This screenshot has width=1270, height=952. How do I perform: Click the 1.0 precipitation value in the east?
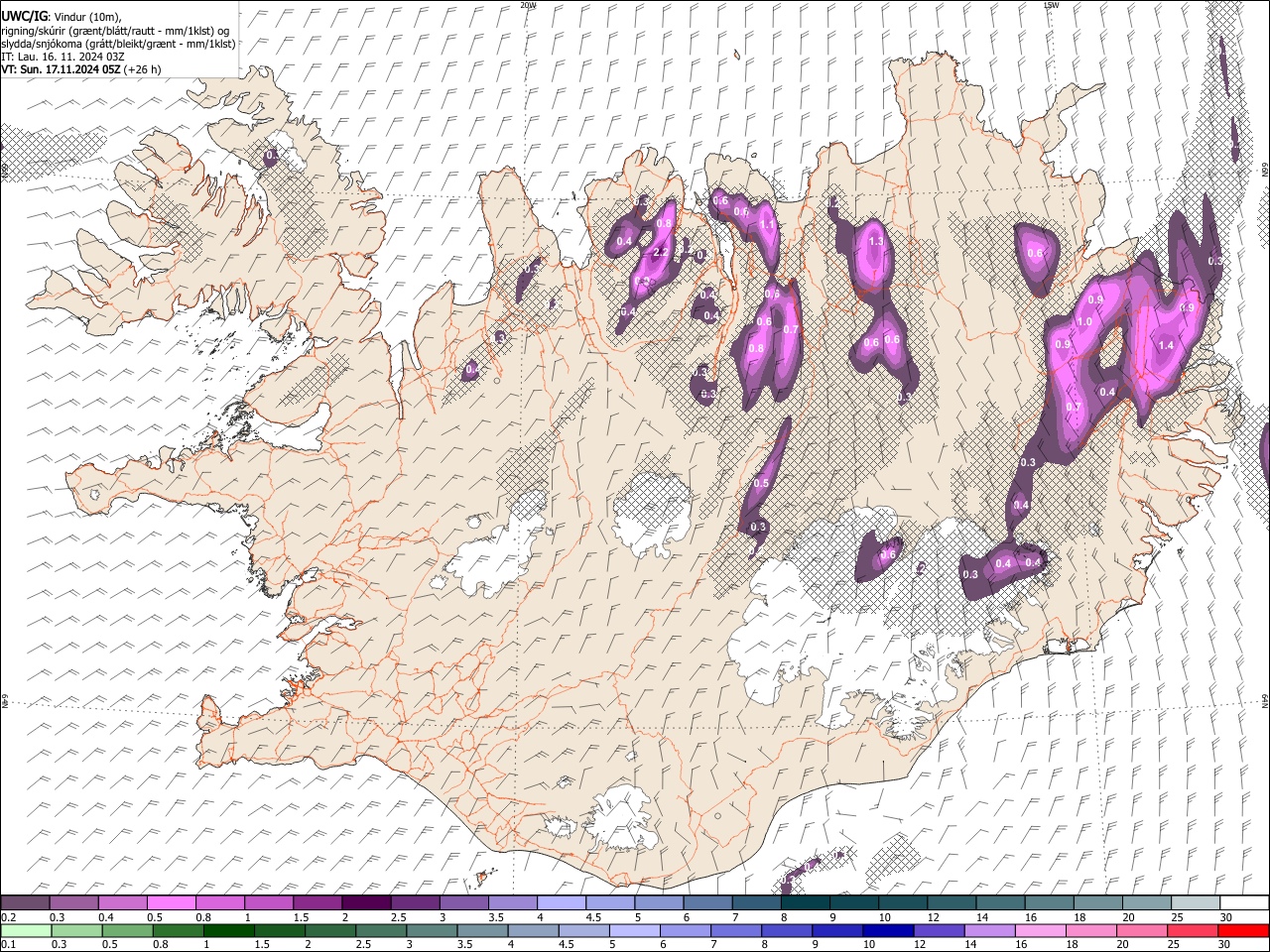(1084, 322)
